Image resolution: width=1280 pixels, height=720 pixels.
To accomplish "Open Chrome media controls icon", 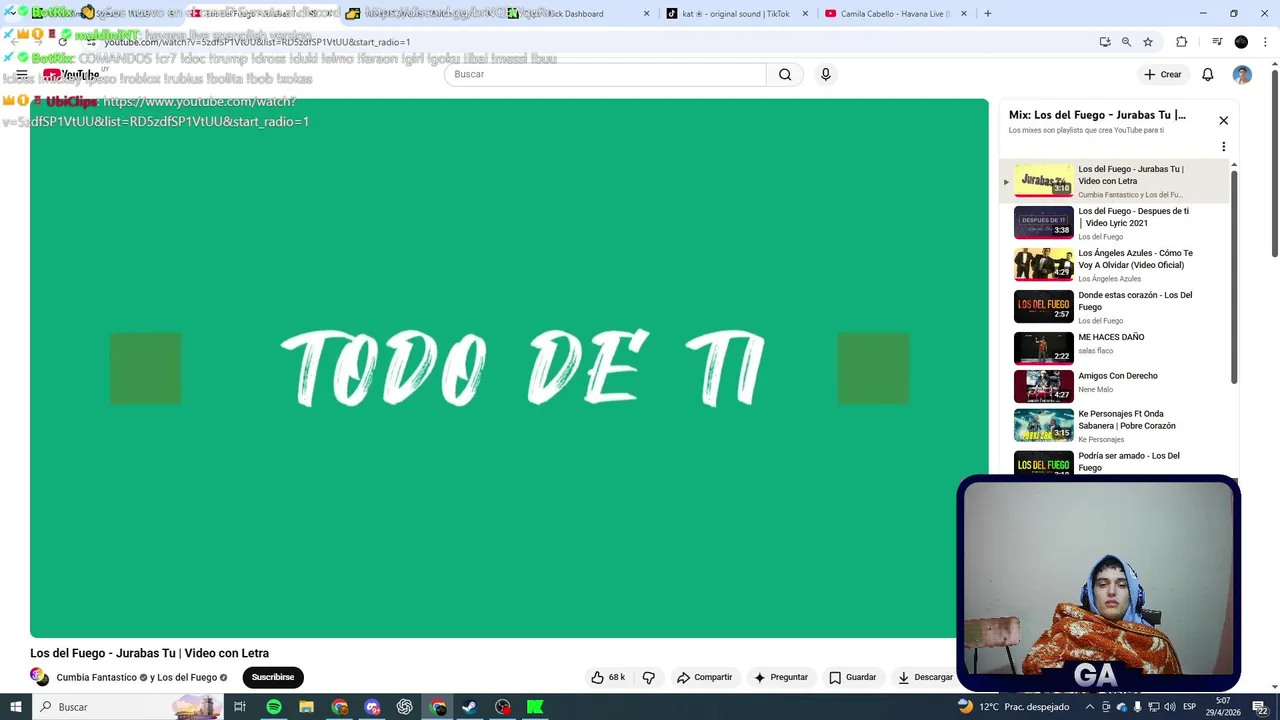I will pyautogui.click(x=1217, y=42).
